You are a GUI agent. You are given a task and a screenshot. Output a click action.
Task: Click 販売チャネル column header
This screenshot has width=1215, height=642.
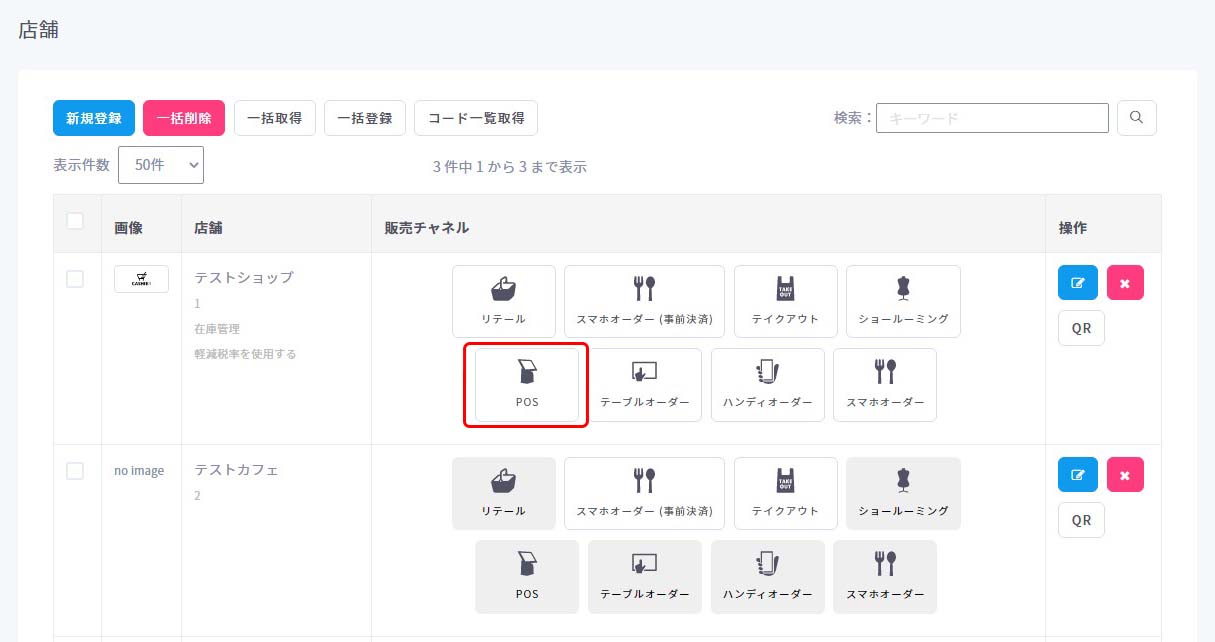[427, 228]
